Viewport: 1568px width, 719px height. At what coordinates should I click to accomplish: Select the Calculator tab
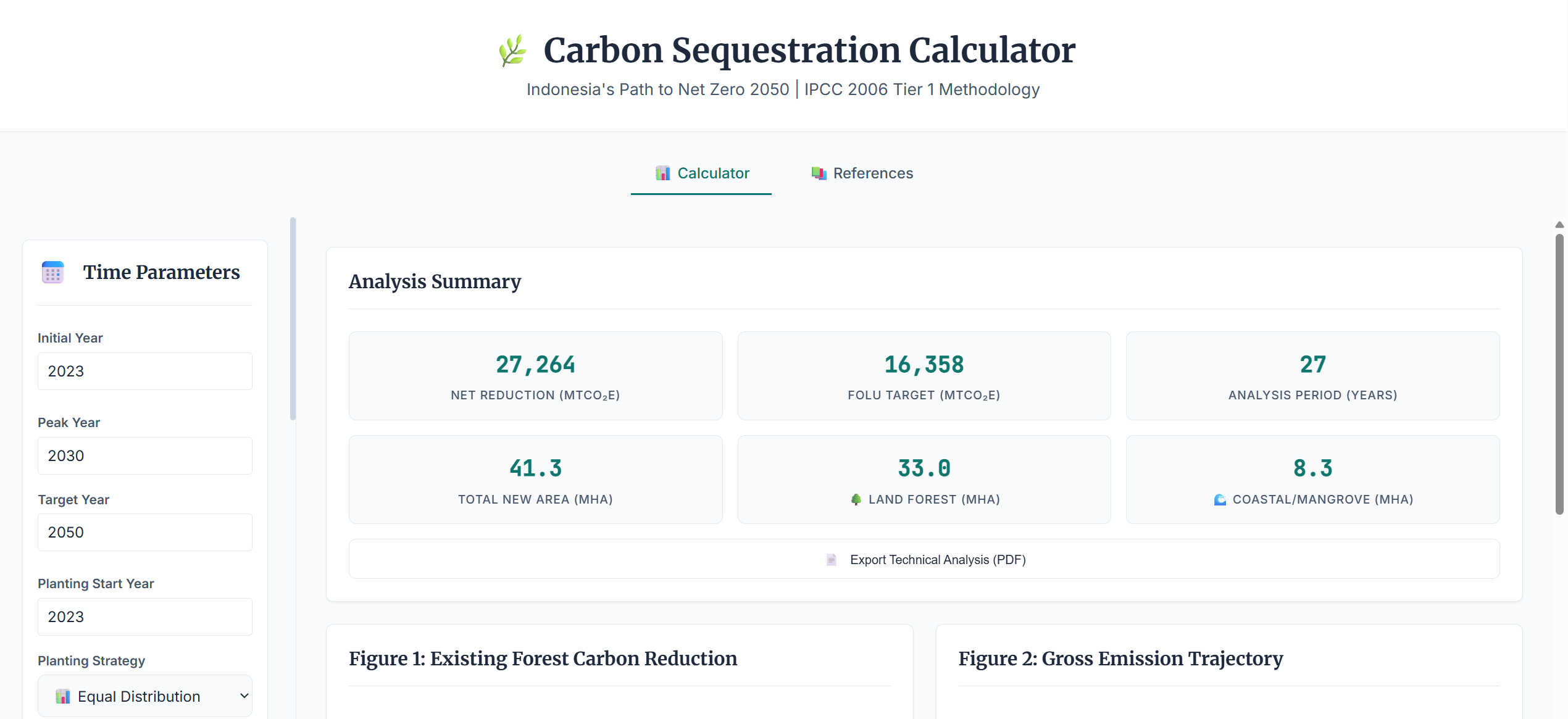coord(701,173)
